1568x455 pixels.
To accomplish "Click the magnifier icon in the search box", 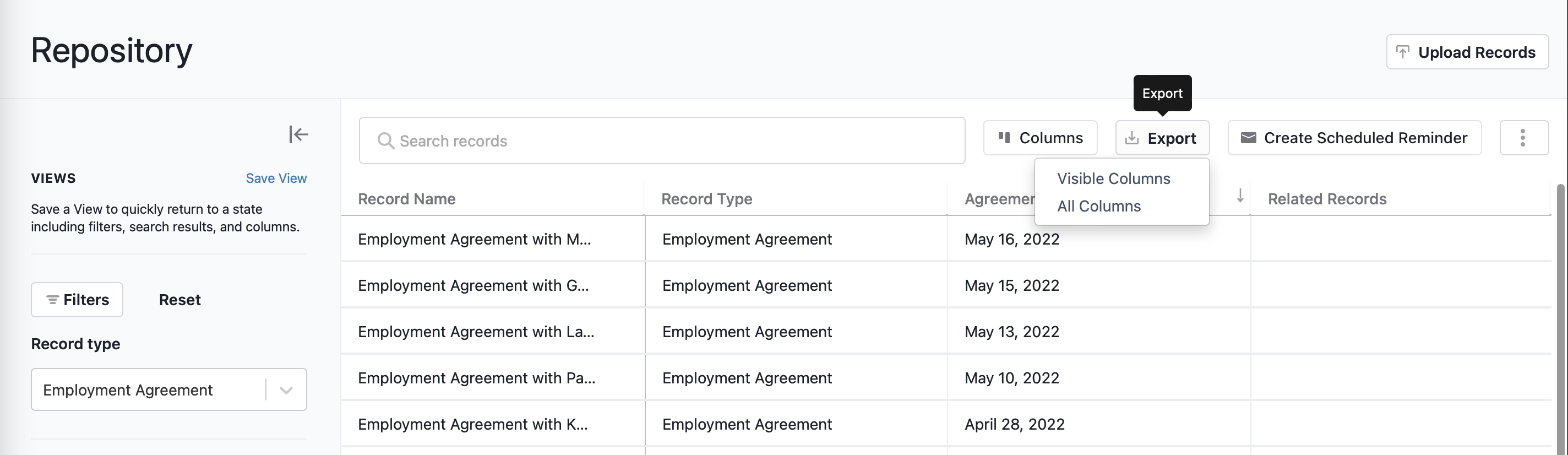I will click(x=386, y=140).
